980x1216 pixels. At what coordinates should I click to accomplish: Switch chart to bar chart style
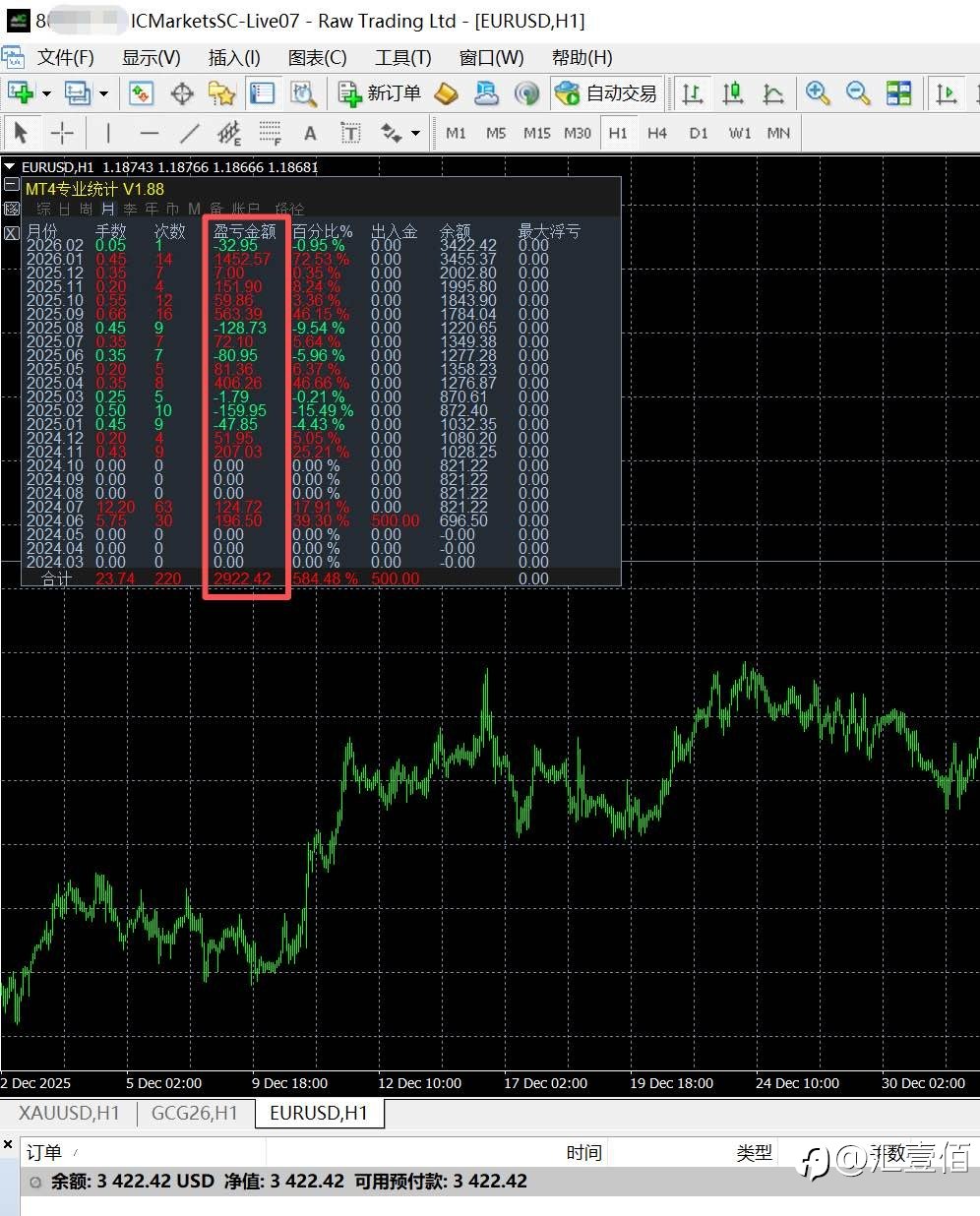coord(693,93)
